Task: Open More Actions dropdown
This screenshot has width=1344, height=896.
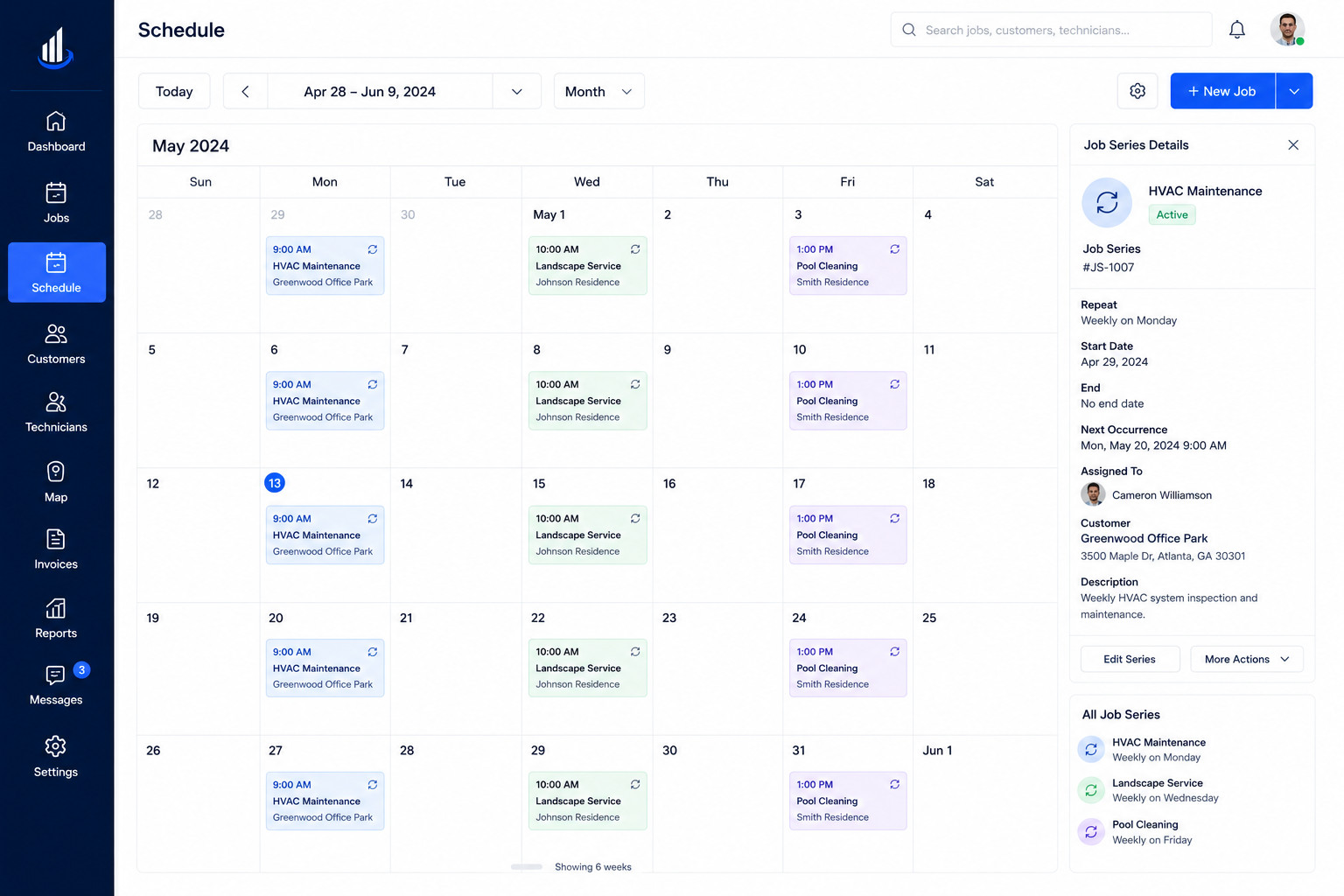Action: click(x=1247, y=659)
